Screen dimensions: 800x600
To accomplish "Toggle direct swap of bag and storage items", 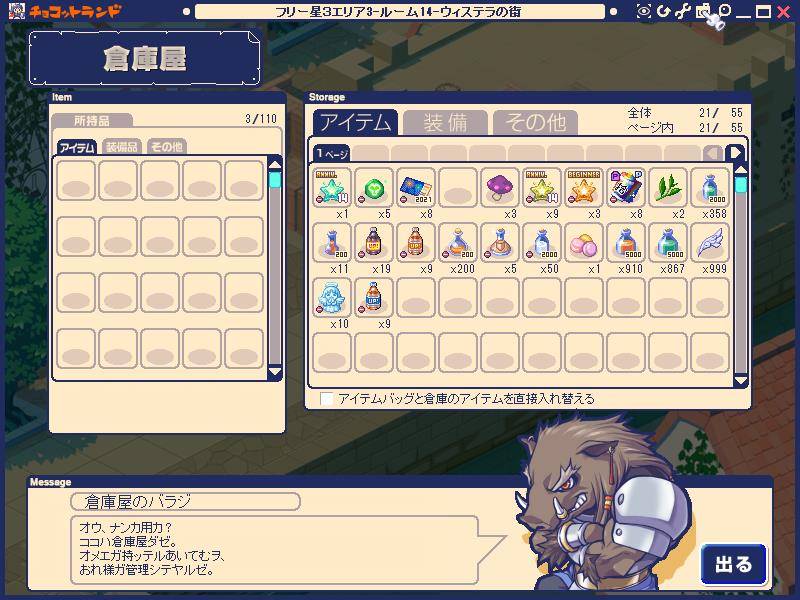I will click(327, 398).
